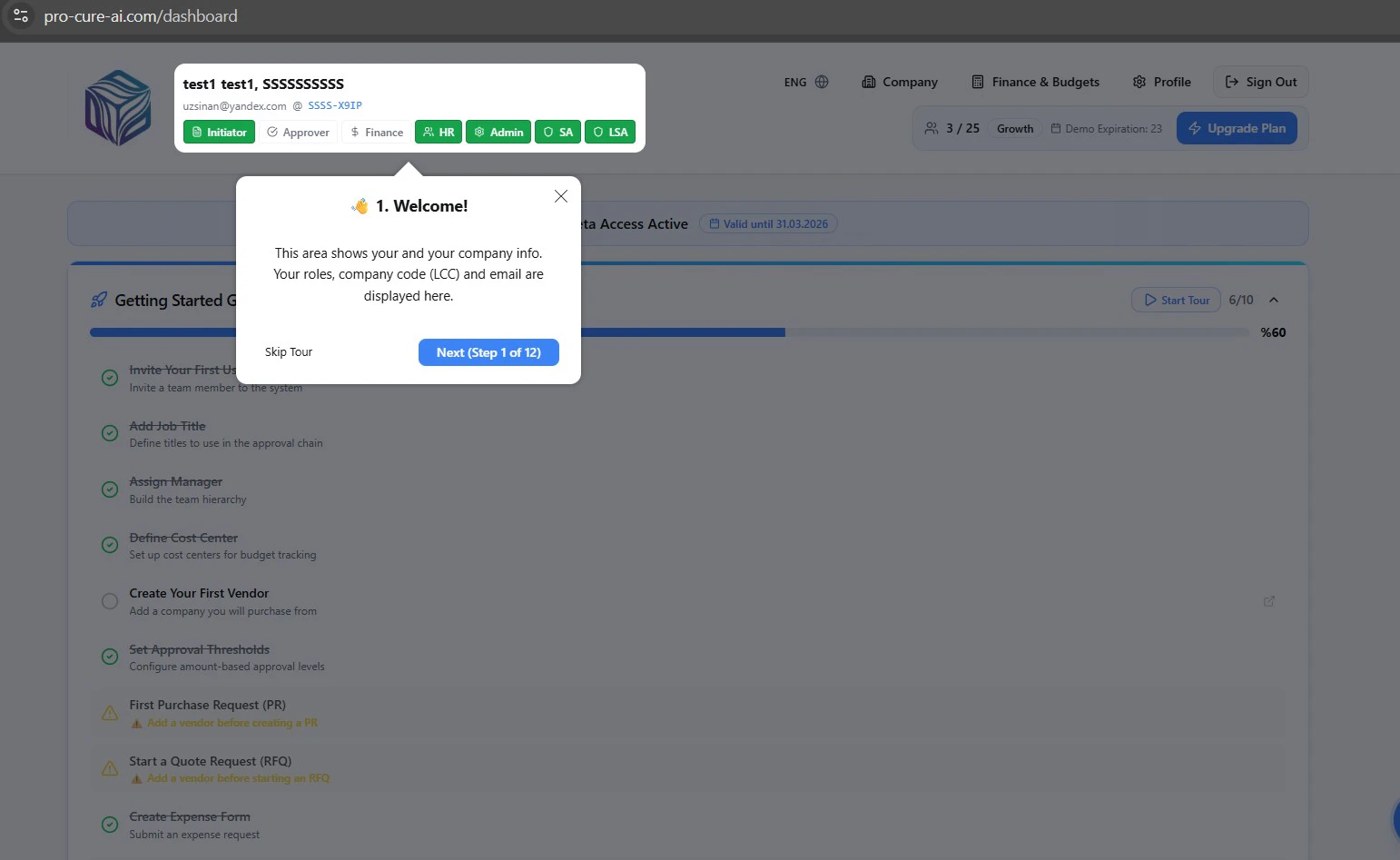Click Skip Tour
The width and height of the screenshot is (1400, 860).
click(289, 352)
